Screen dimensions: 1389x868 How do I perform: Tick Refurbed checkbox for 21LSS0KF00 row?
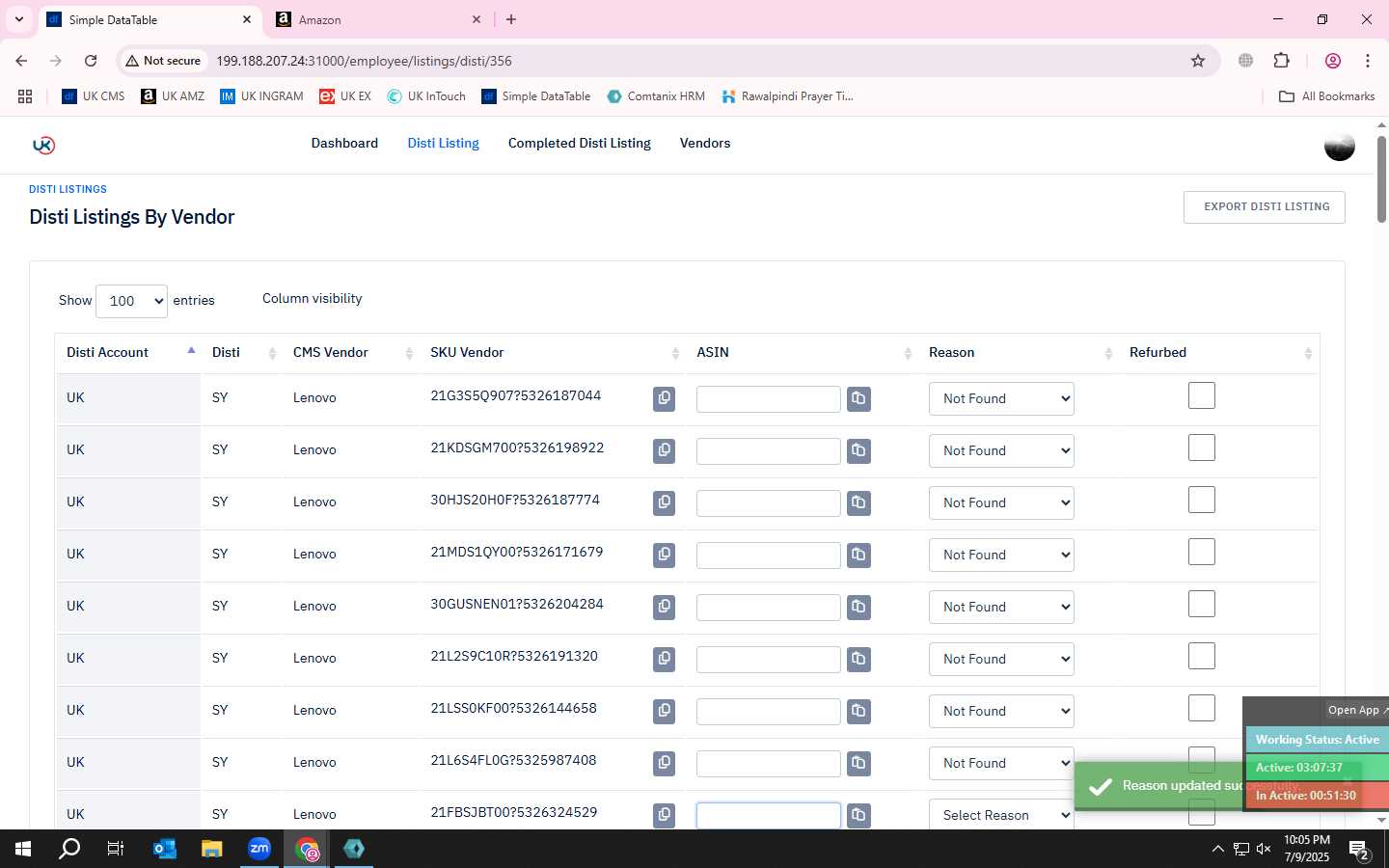pyautogui.click(x=1202, y=708)
